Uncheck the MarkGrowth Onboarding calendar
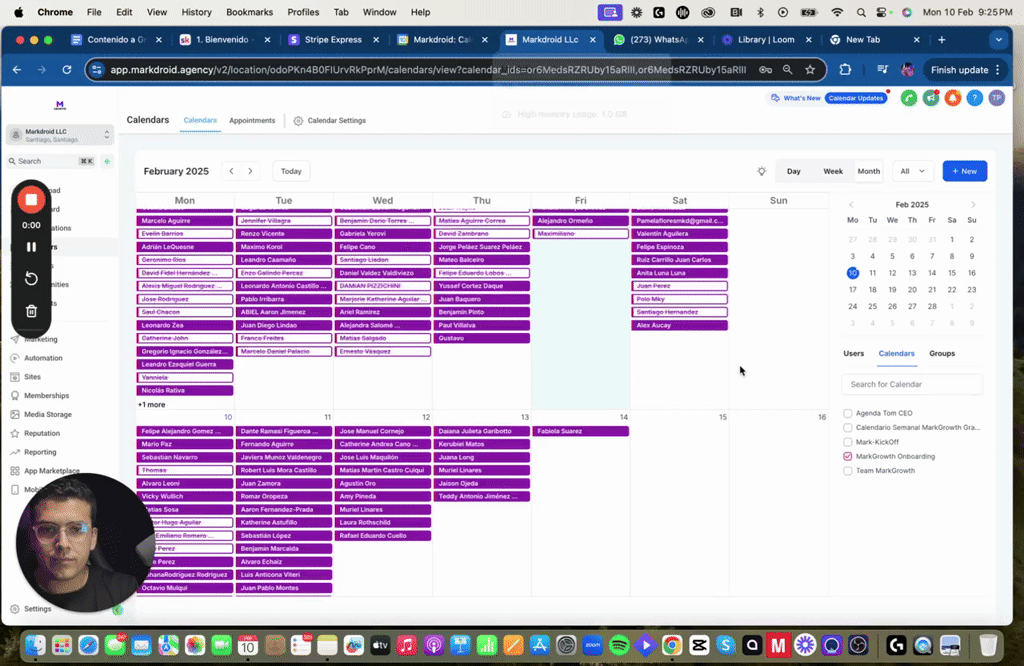The image size is (1024, 666). click(x=848, y=456)
